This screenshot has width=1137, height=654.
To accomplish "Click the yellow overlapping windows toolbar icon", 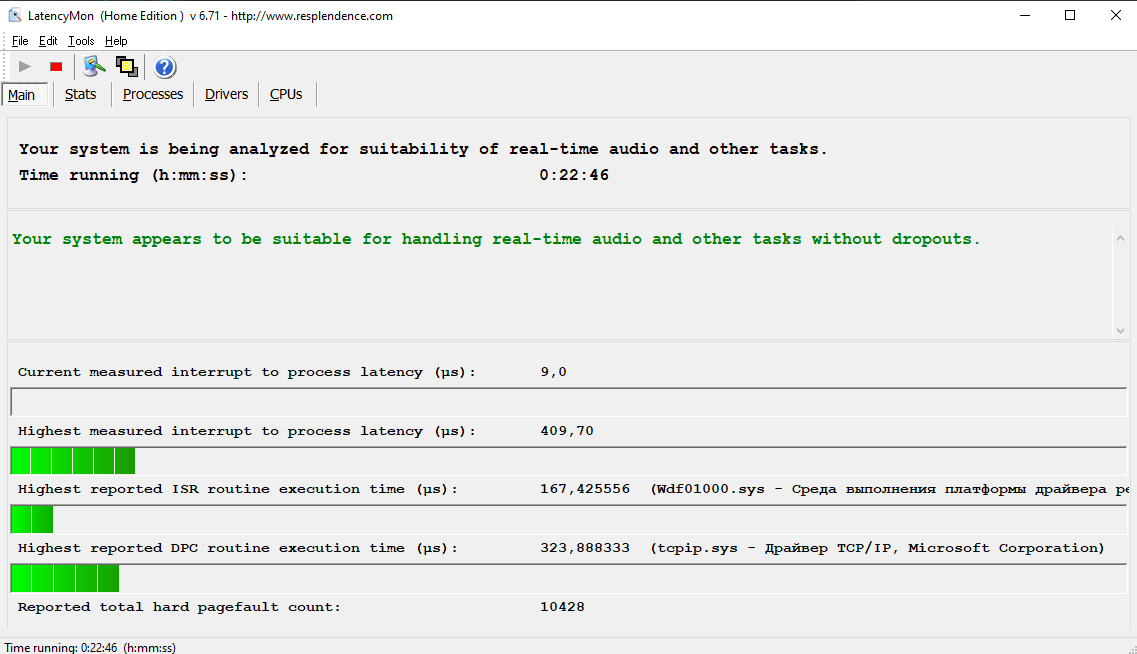I will [x=127, y=67].
